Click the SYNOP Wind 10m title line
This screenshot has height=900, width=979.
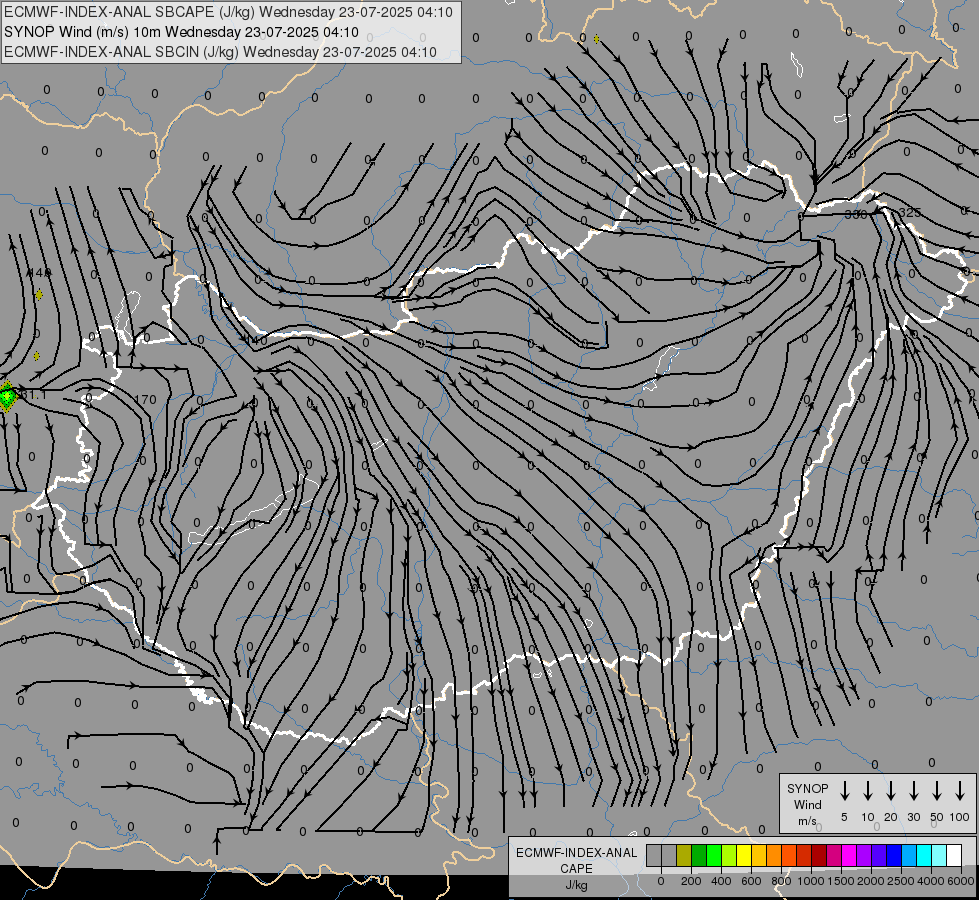(x=181, y=32)
